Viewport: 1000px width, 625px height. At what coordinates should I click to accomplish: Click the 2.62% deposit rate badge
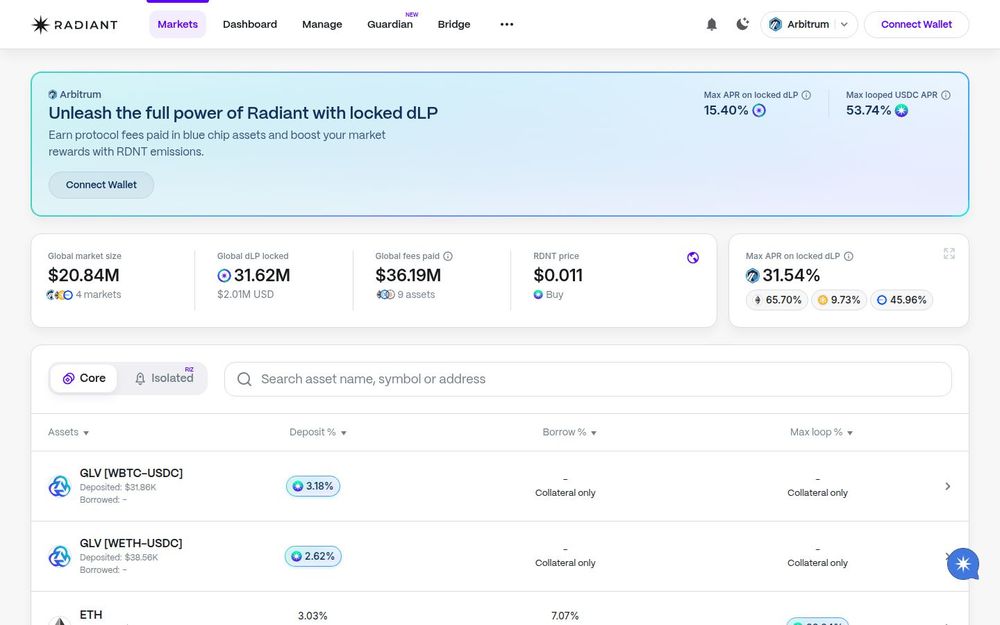point(313,556)
